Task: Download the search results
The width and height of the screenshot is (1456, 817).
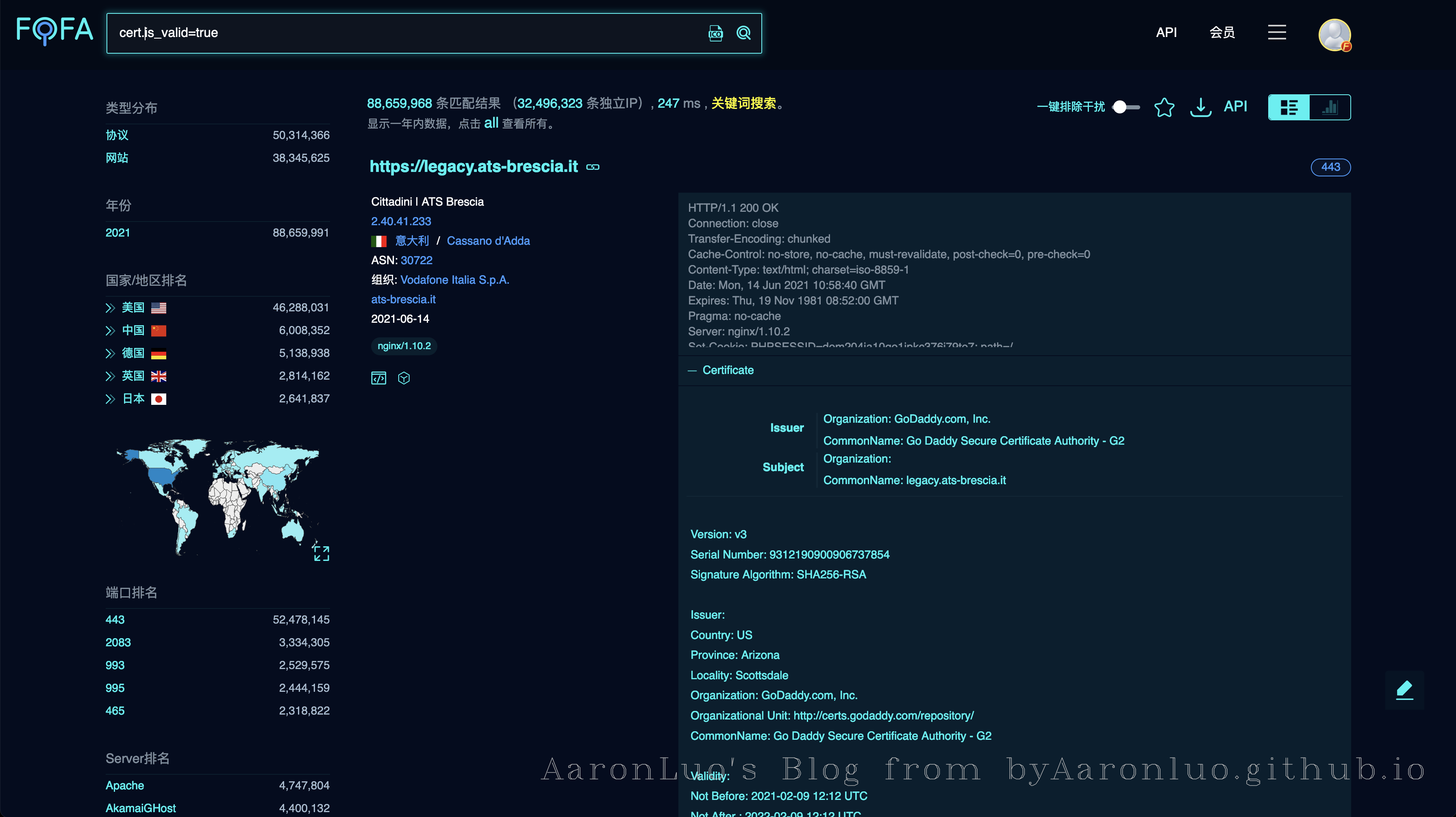Action: coord(1200,107)
